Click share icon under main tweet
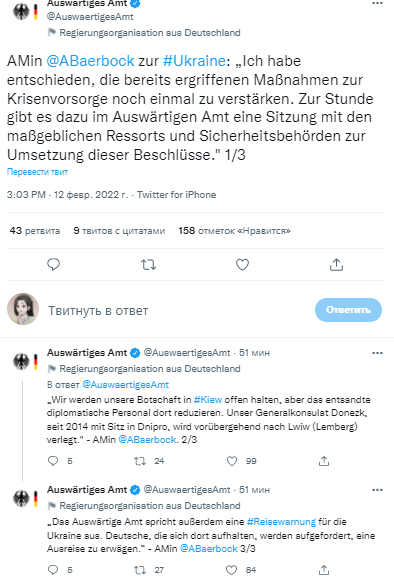The image size is (394, 582). [x=336, y=265]
